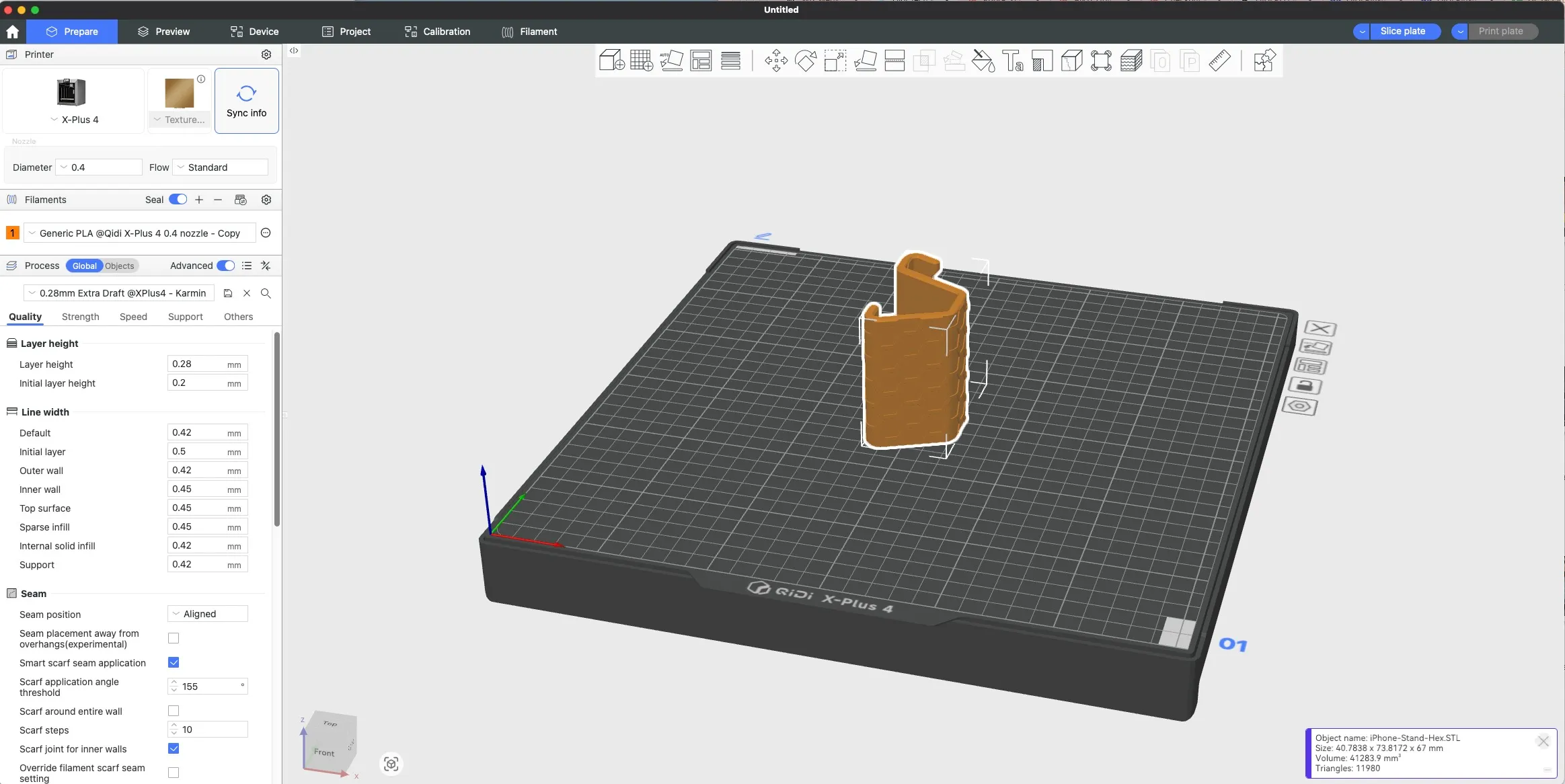Click the Slice plate button

click(1402, 32)
